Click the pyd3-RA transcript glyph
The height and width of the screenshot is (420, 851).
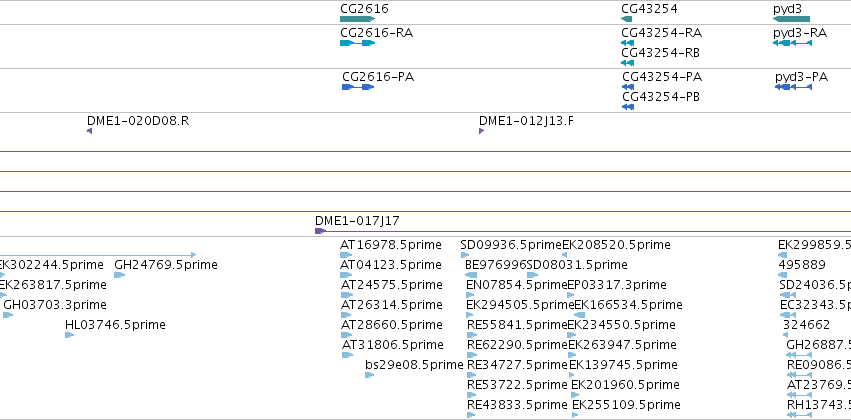(x=792, y=43)
